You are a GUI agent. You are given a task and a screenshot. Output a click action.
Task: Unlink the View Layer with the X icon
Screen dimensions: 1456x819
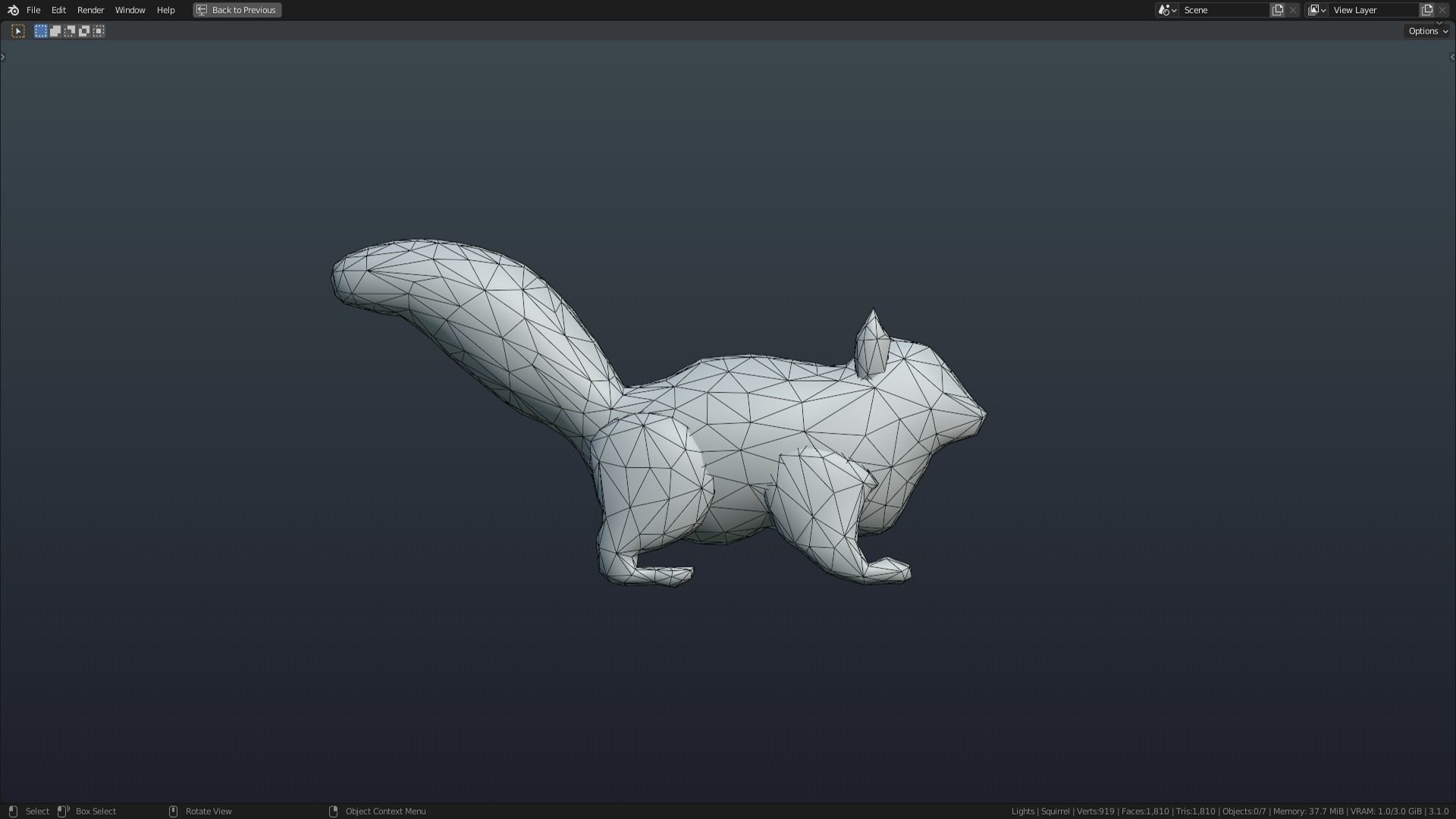pos(1442,10)
